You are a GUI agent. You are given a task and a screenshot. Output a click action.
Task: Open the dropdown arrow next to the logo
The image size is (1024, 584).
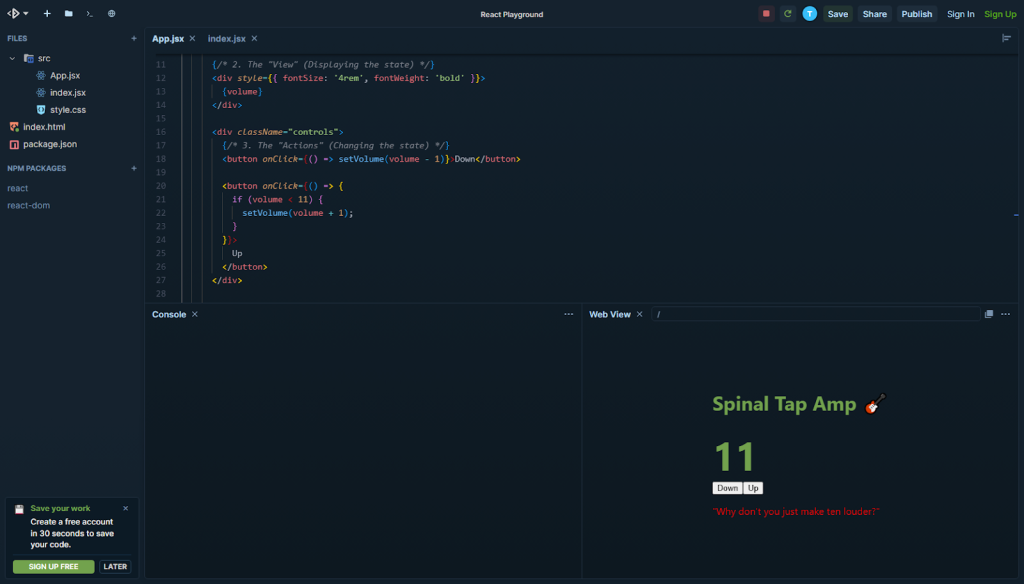coord(27,13)
